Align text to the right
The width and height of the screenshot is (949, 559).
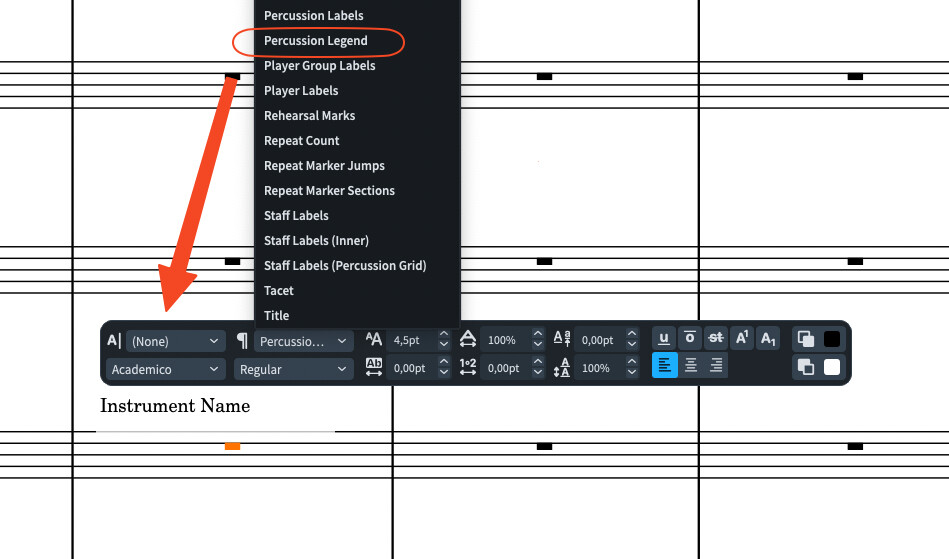pos(716,365)
